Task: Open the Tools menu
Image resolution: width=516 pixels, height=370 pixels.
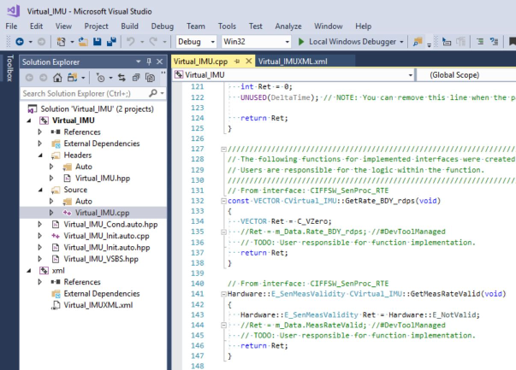Action: (227, 26)
